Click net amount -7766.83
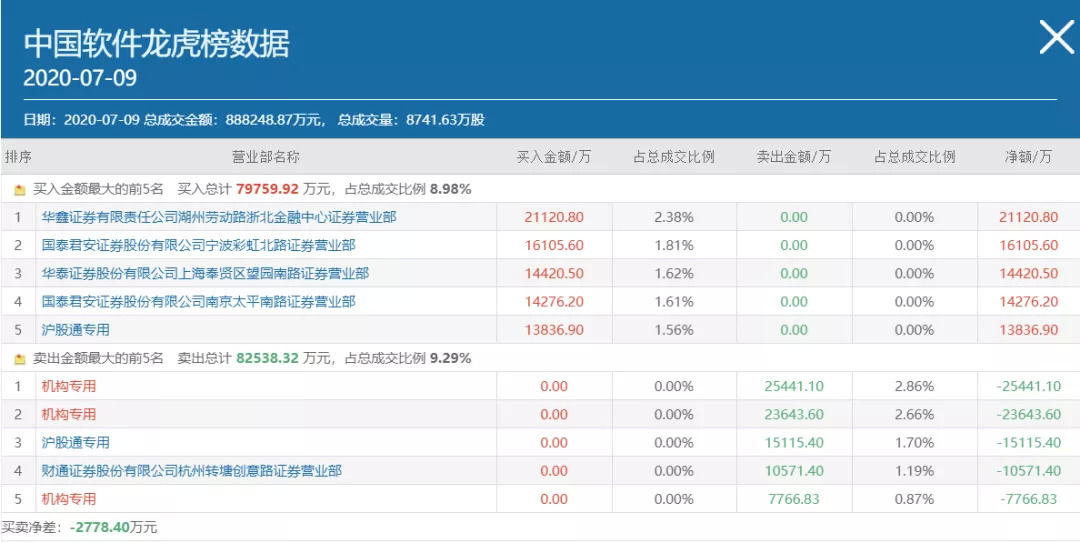 tap(1028, 499)
